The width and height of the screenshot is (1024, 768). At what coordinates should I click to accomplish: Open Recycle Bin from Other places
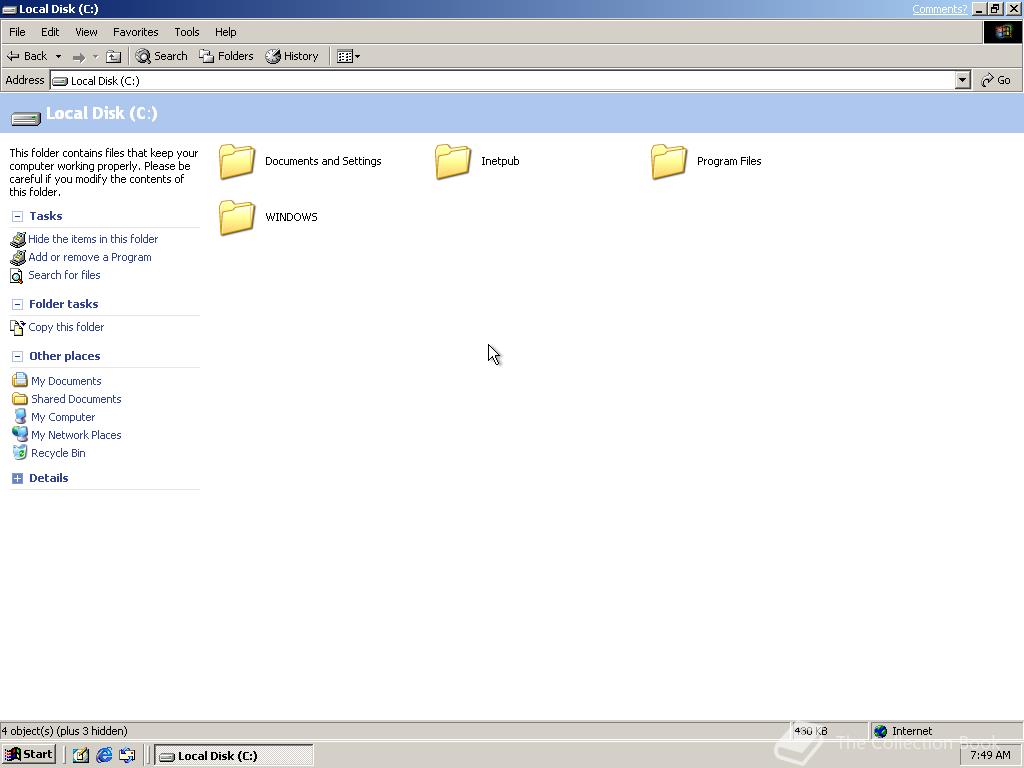(x=58, y=453)
